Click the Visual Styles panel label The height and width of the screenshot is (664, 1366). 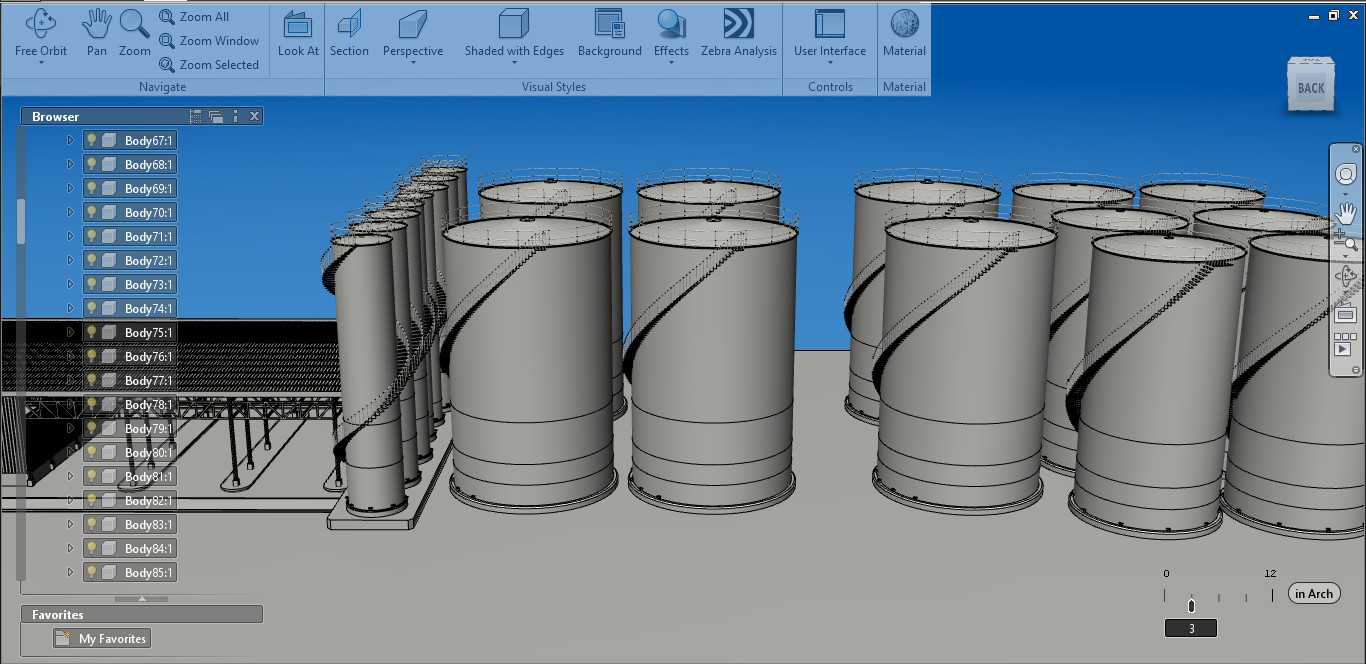click(554, 87)
